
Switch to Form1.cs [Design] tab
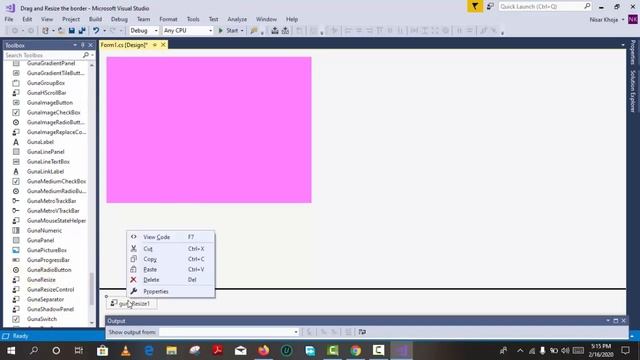[x=124, y=45]
